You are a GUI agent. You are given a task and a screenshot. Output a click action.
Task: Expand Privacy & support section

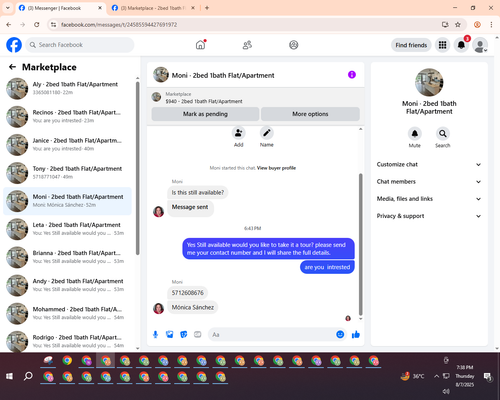pos(429,216)
